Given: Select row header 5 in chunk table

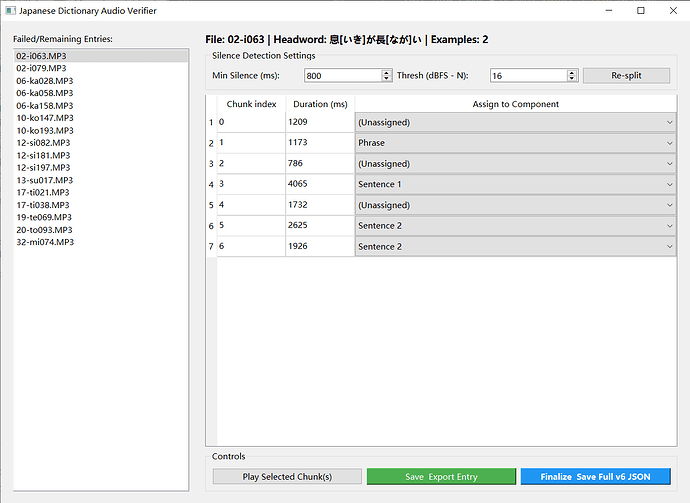Looking at the screenshot, I should point(210,205).
